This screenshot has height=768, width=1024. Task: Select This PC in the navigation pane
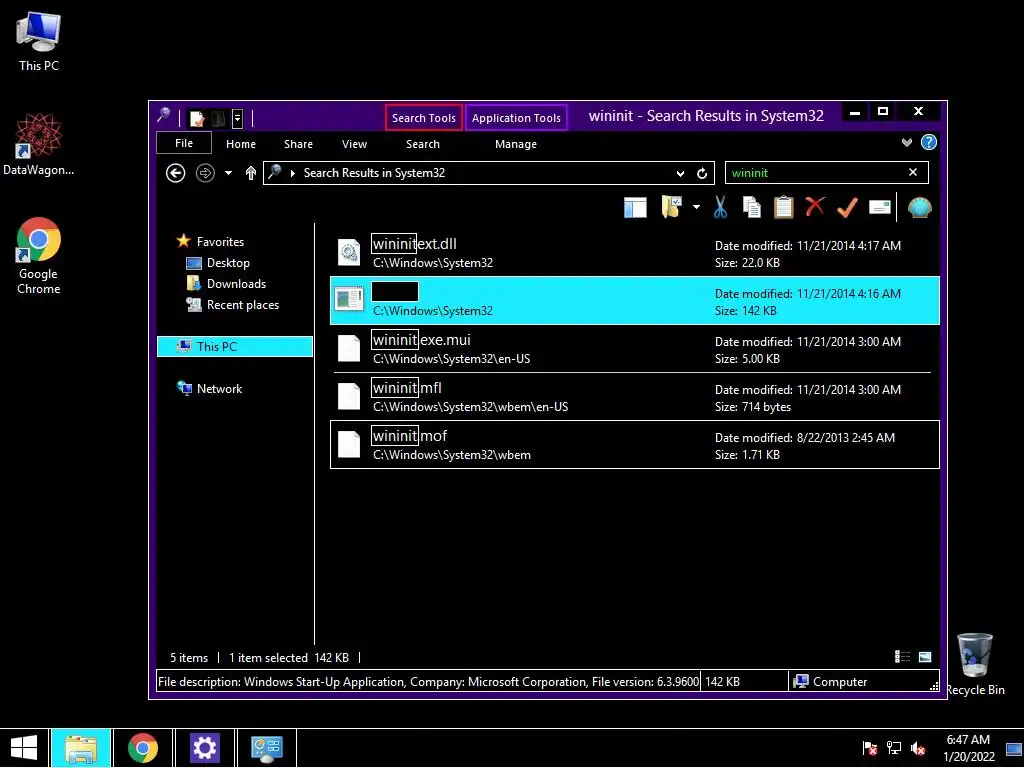click(x=235, y=347)
